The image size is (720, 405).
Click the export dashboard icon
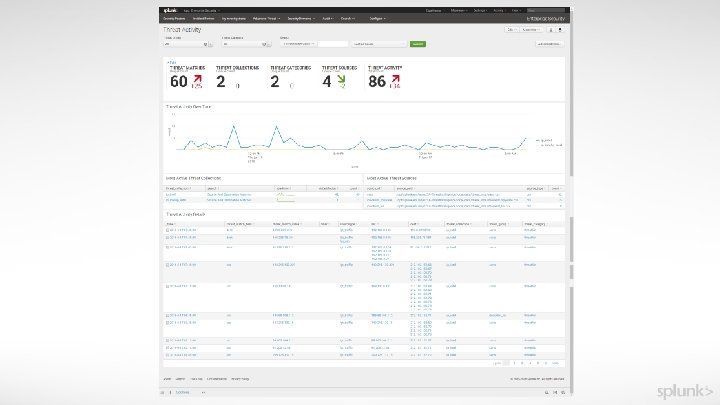pos(551,29)
